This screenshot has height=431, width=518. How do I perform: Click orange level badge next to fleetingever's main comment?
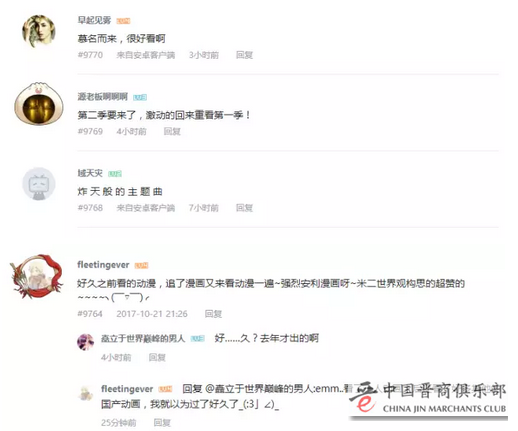click(x=141, y=265)
